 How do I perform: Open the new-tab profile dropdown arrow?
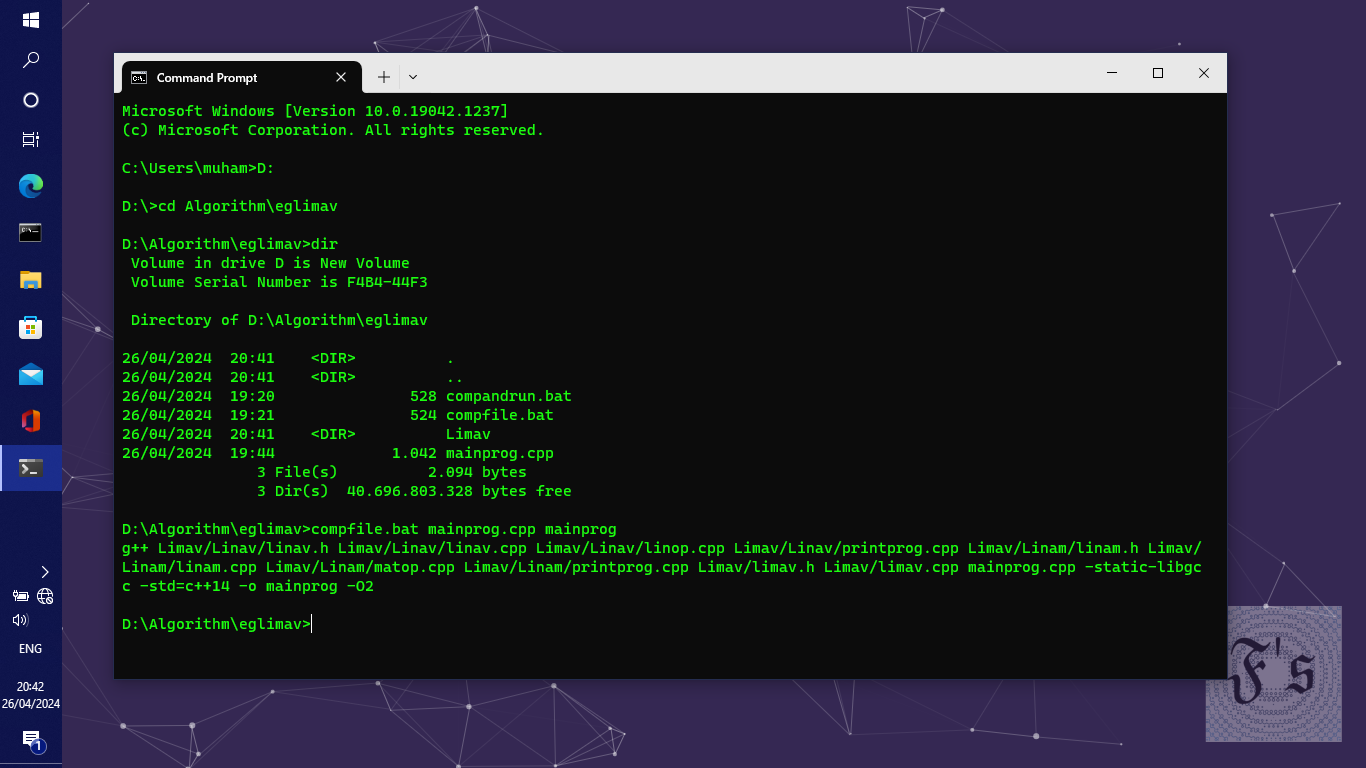[x=413, y=77]
